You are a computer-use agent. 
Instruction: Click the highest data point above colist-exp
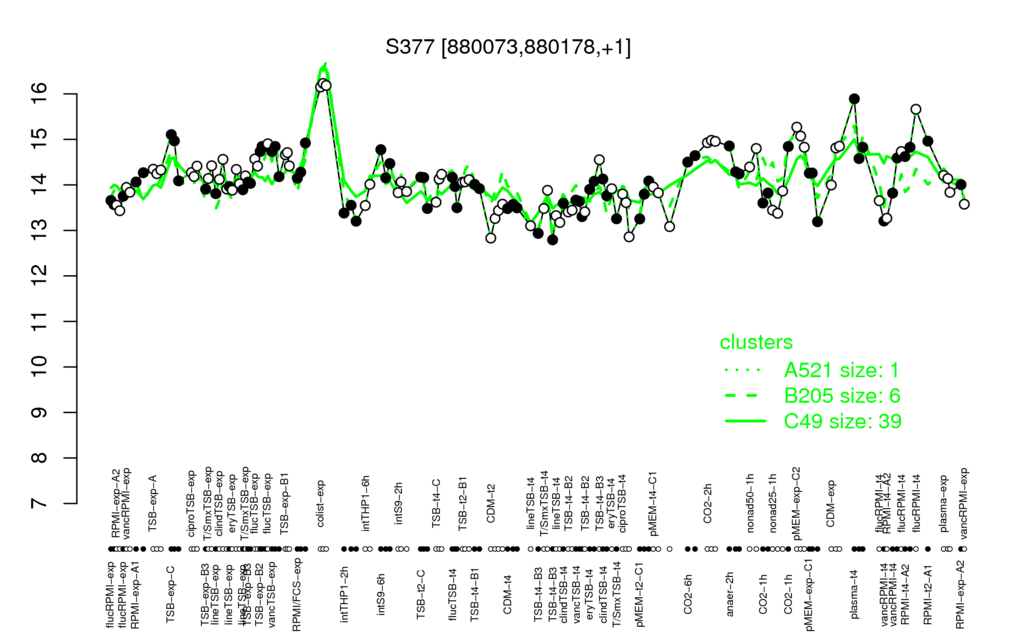[x=323, y=84]
